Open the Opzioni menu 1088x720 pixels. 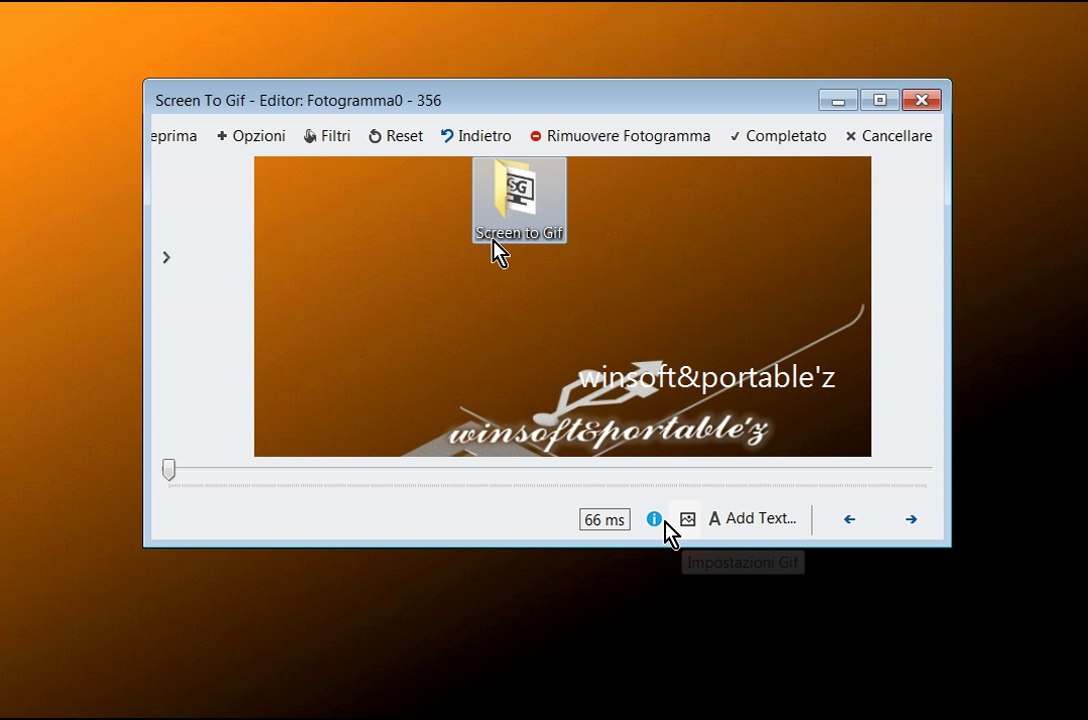pos(251,136)
